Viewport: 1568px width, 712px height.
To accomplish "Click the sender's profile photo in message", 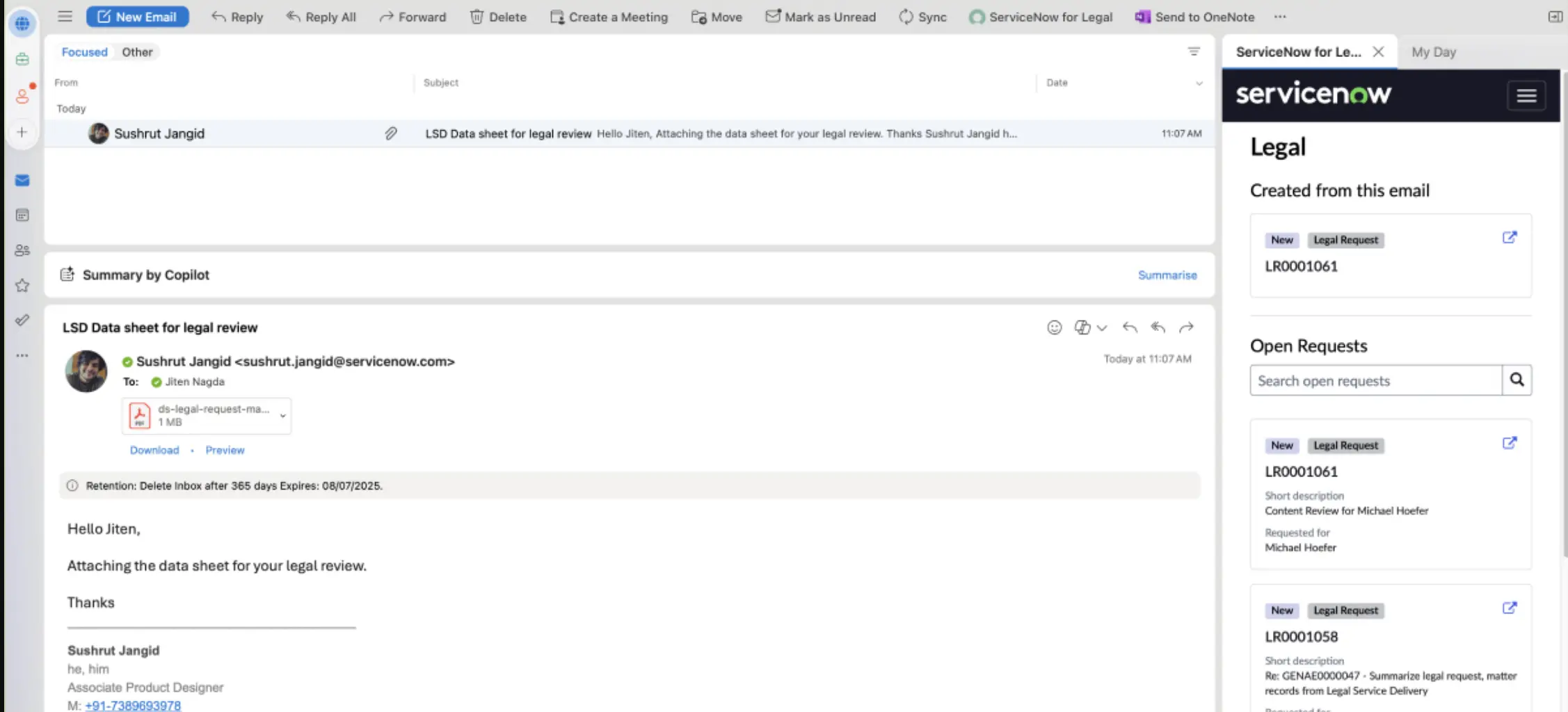I will [x=86, y=371].
